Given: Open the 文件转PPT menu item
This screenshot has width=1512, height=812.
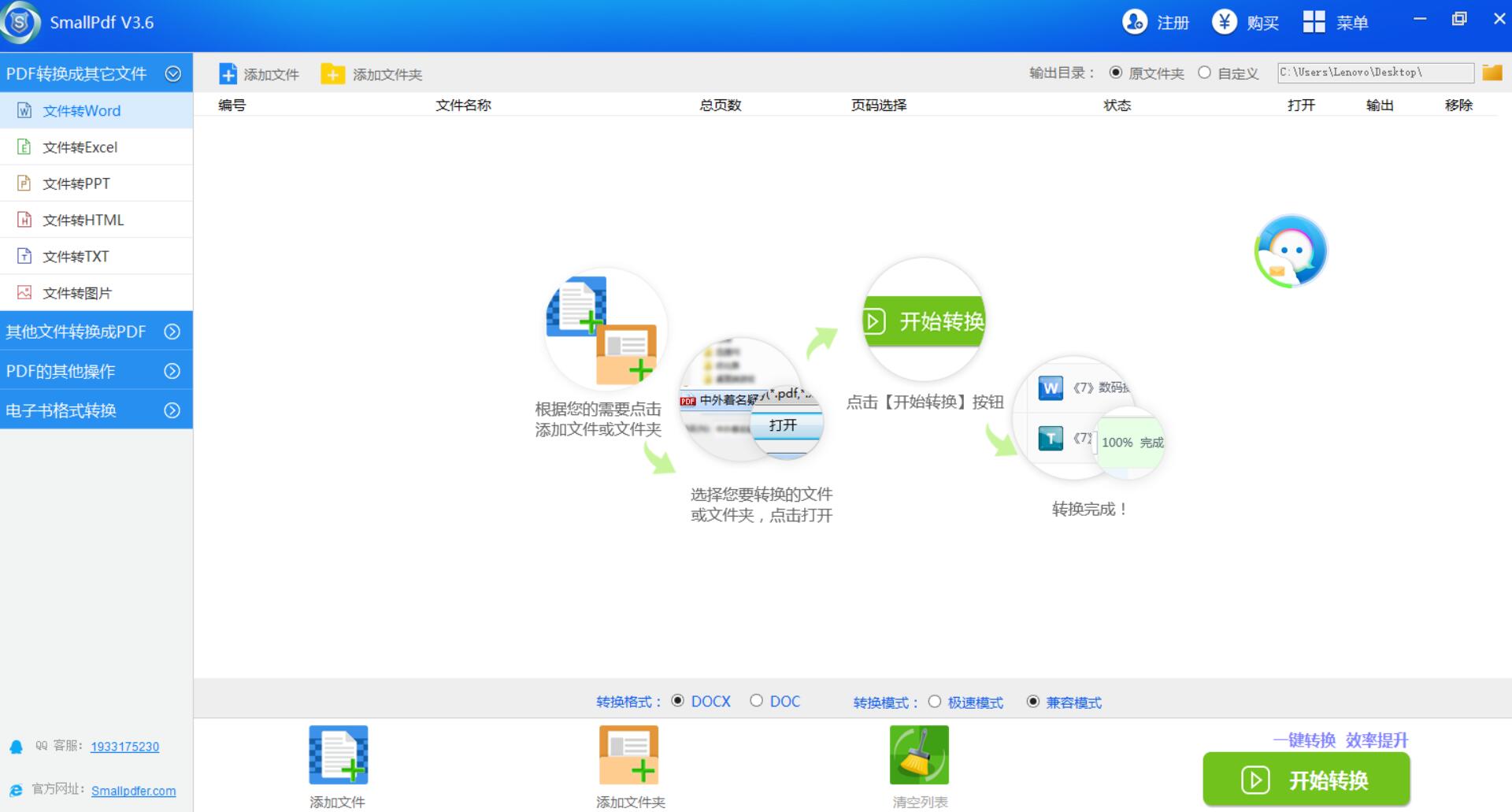Looking at the screenshot, I should [96, 183].
